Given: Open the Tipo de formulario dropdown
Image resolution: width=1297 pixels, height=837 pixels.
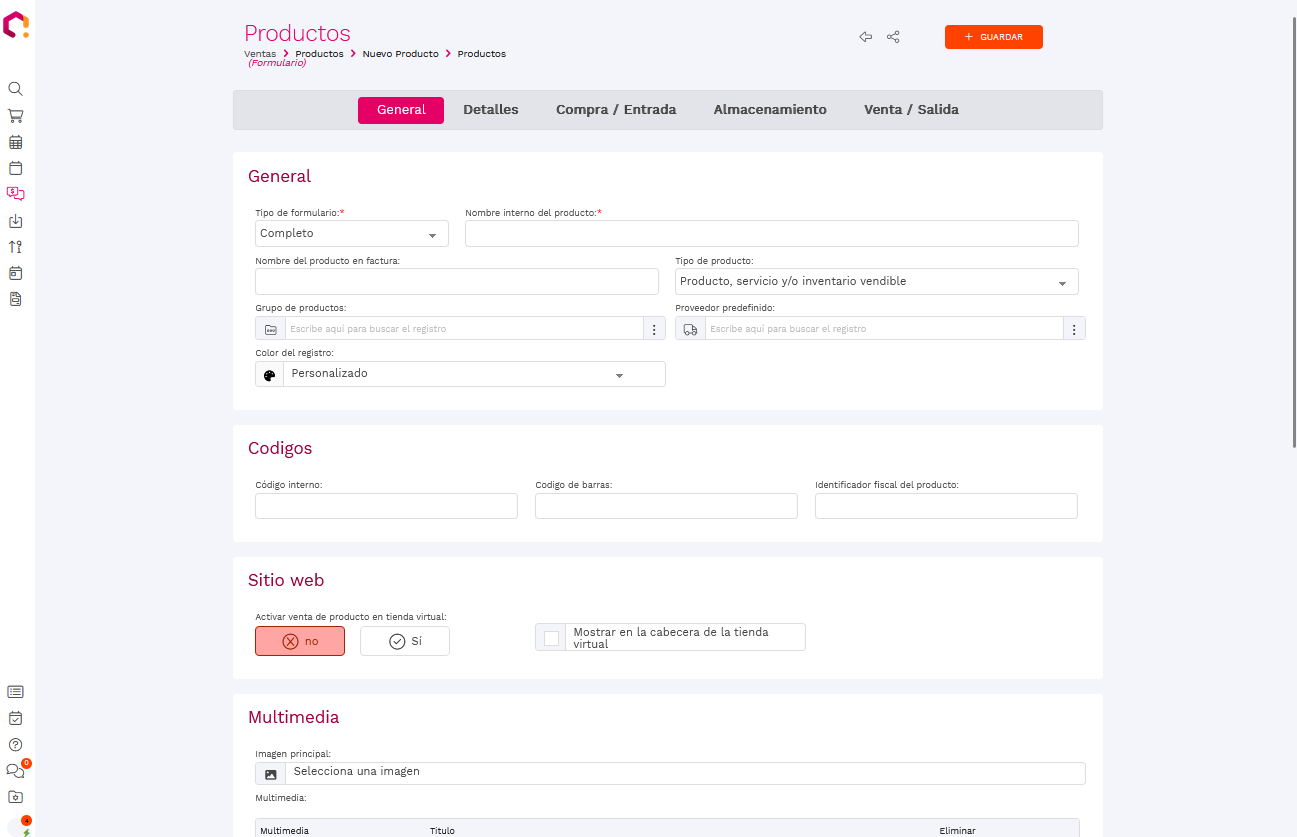Looking at the screenshot, I should pyautogui.click(x=352, y=234).
